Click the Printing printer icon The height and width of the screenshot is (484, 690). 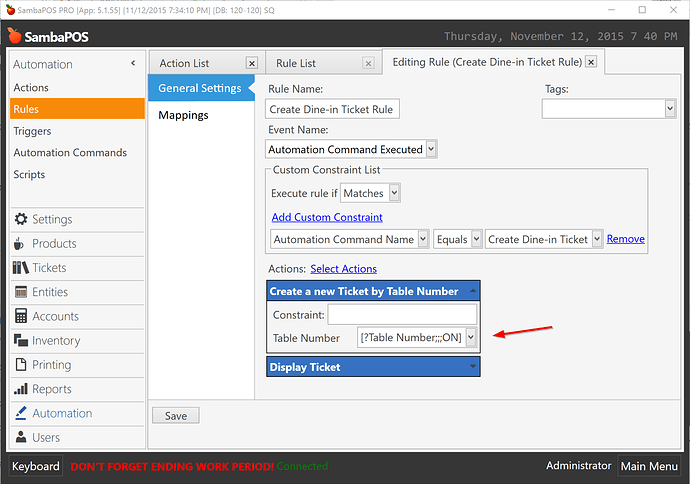[20, 365]
